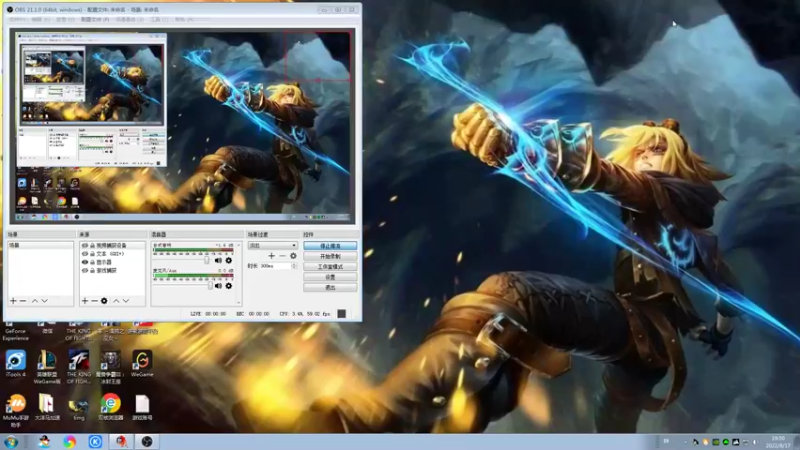Toggle visibility of the game capture source
Image resolution: width=800 pixels, height=450 pixels.
point(85,270)
